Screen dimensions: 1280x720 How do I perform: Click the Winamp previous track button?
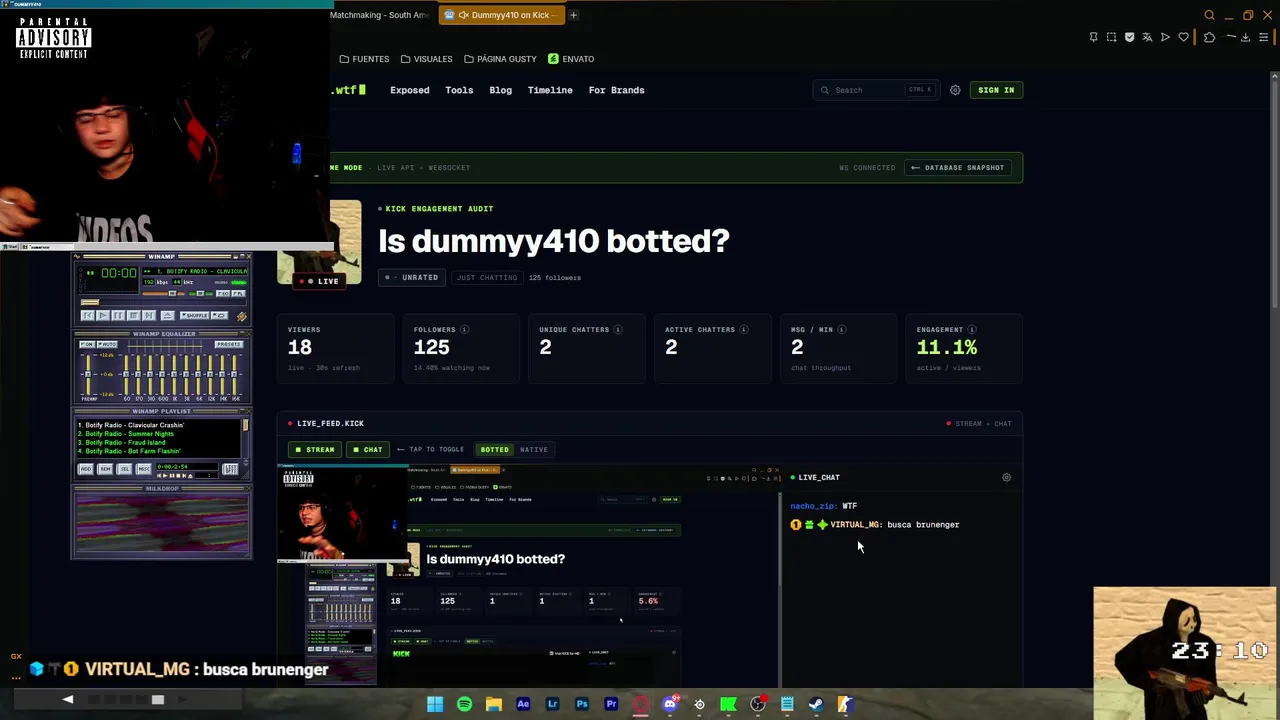tap(88, 315)
